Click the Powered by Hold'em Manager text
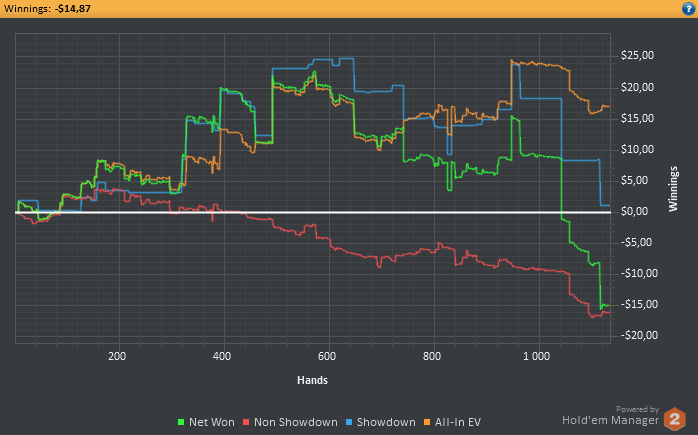 [610, 415]
